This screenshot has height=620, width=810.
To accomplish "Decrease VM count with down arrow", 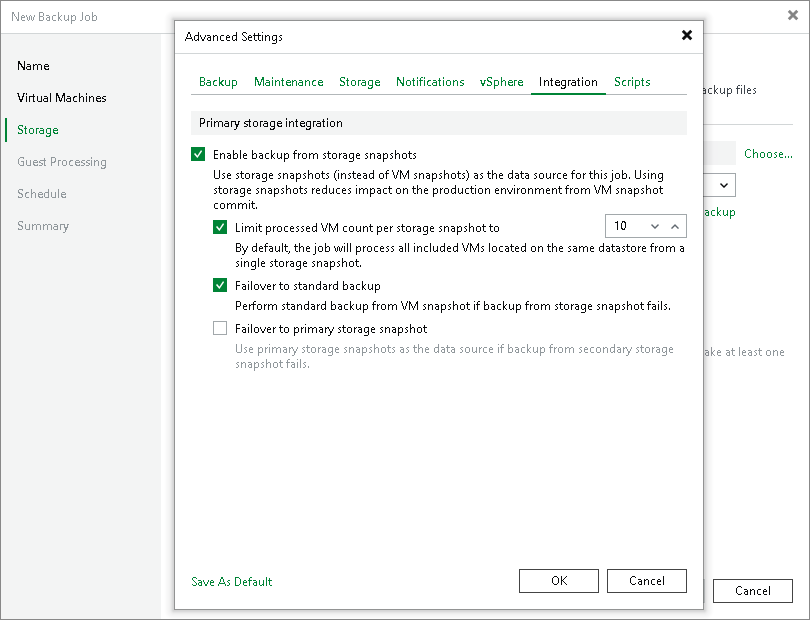I will pyautogui.click(x=655, y=226).
